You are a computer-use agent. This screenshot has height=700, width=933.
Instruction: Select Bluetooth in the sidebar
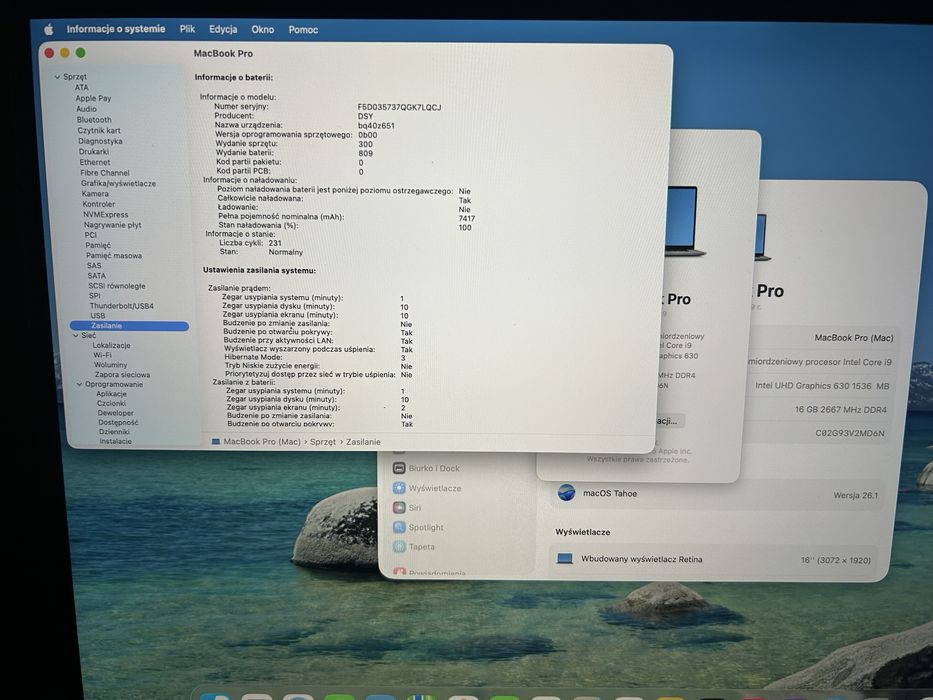point(94,120)
